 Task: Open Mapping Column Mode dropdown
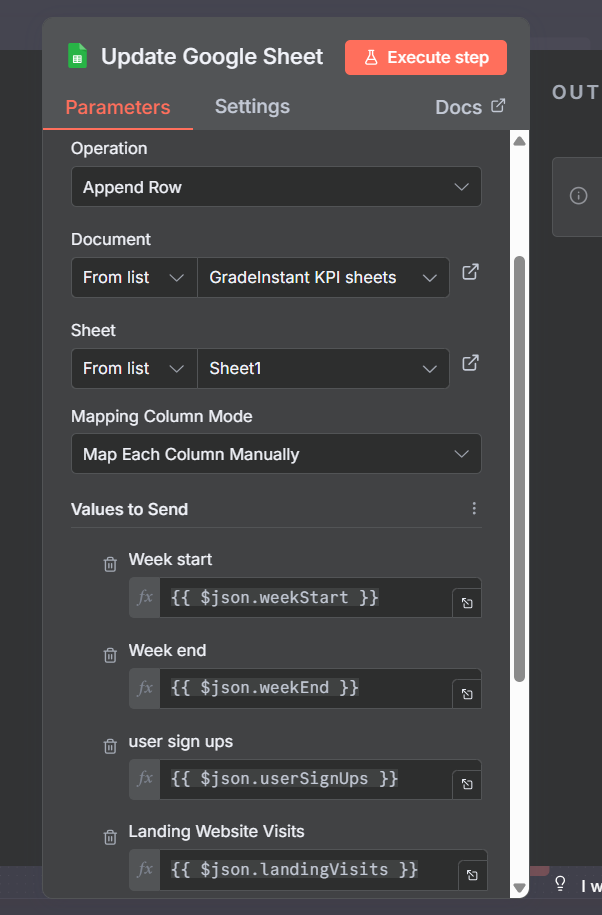point(276,454)
